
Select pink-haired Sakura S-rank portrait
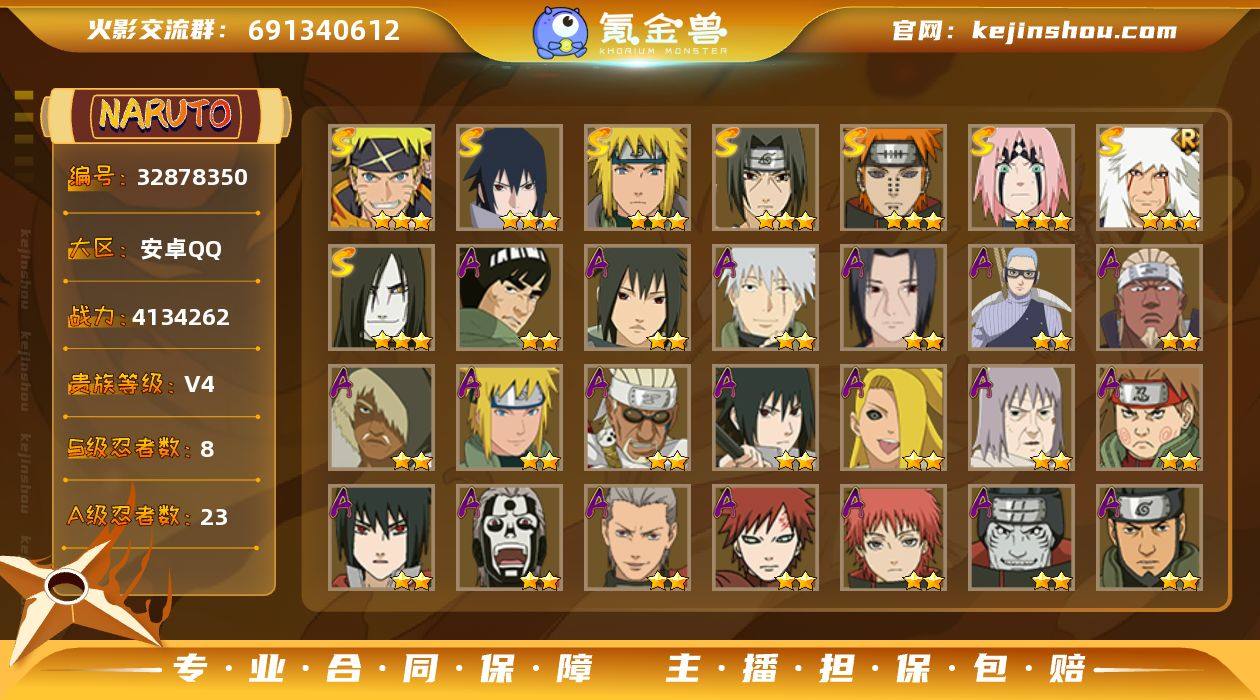pyautogui.click(x=1021, y=177)
